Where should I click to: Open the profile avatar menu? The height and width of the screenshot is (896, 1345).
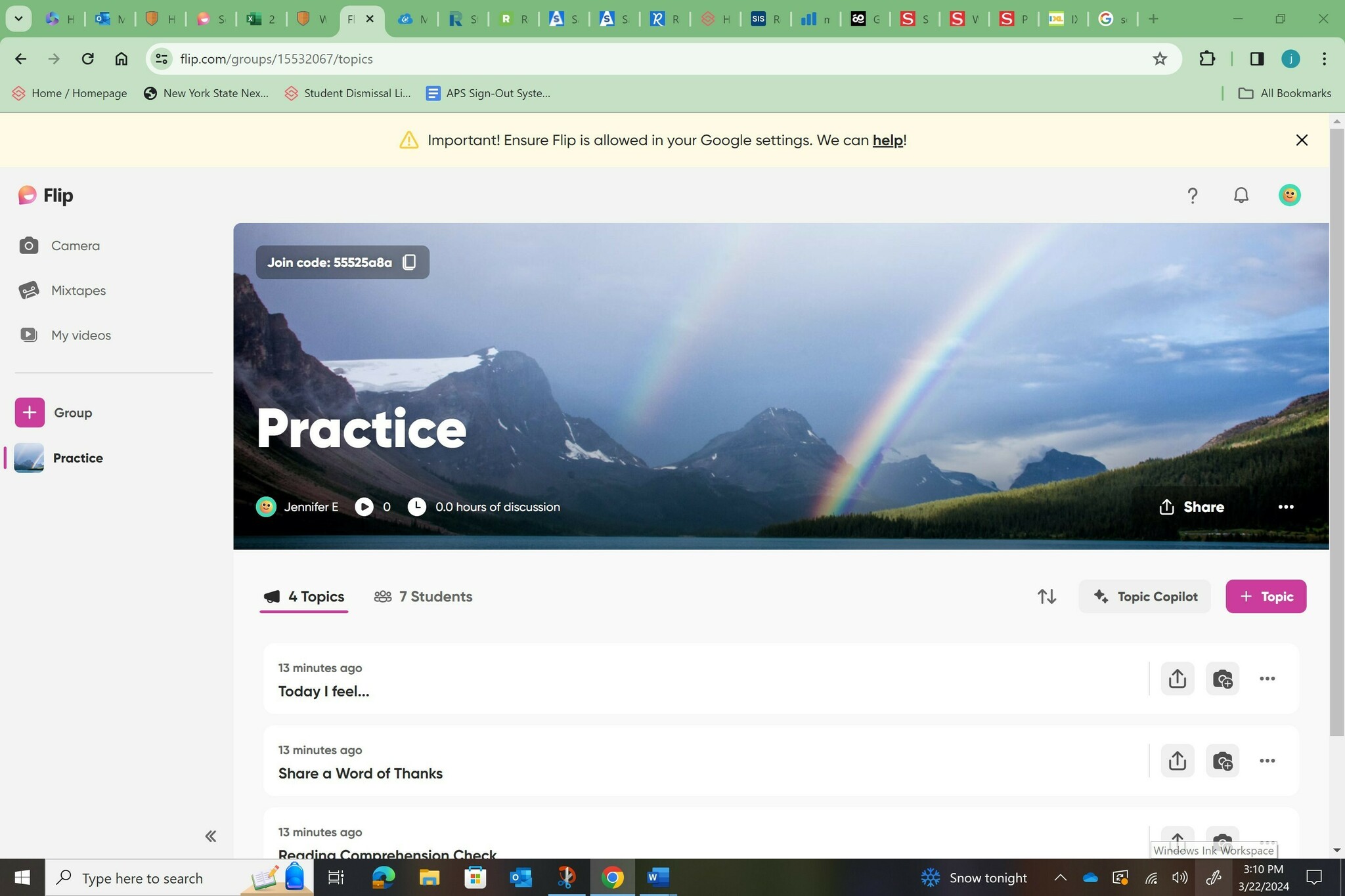coord(1289,196)
